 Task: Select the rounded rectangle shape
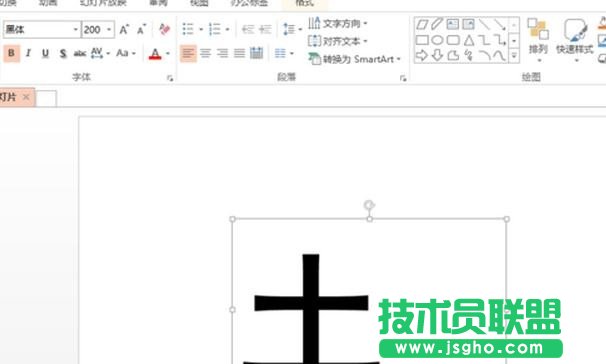[x=453, y=40]
